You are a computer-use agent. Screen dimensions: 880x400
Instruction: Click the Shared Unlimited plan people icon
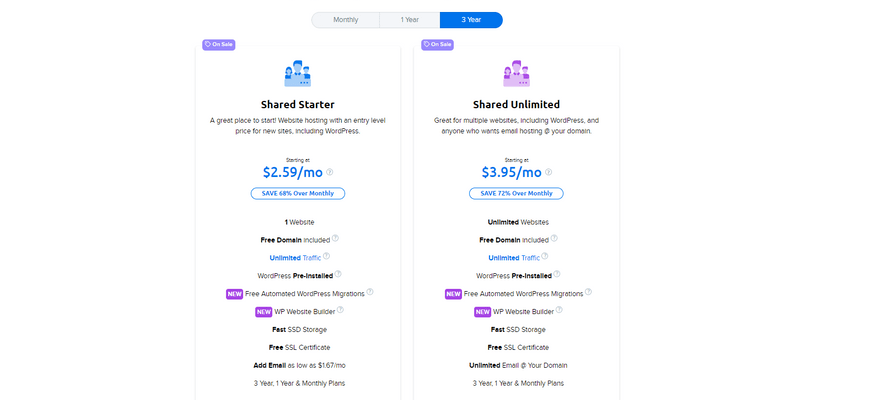(516, 73)
